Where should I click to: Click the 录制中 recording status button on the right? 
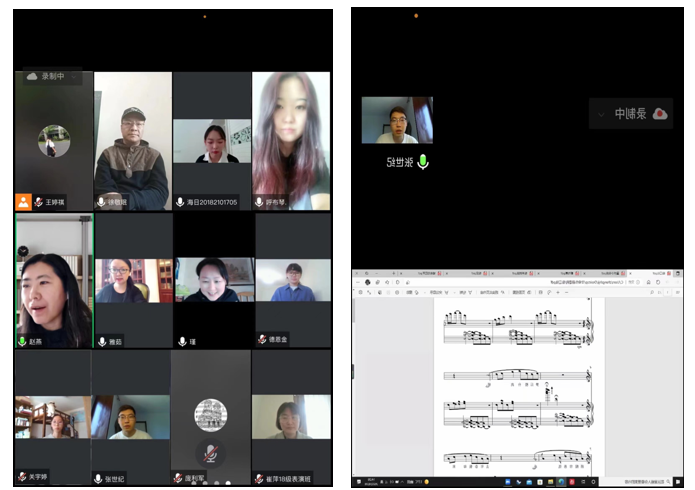click(630, 114)
